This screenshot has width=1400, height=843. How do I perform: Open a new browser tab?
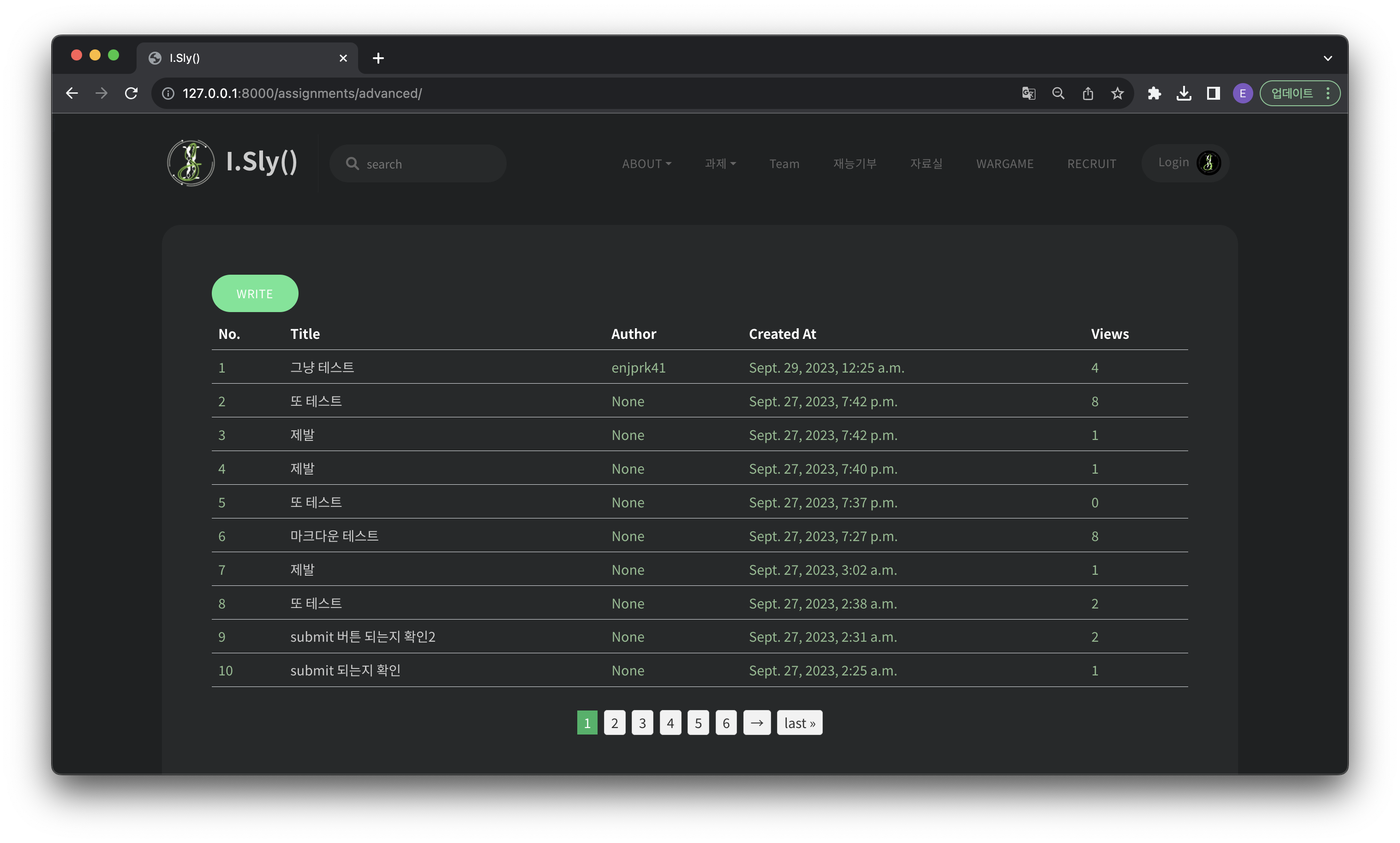(378, 58)
